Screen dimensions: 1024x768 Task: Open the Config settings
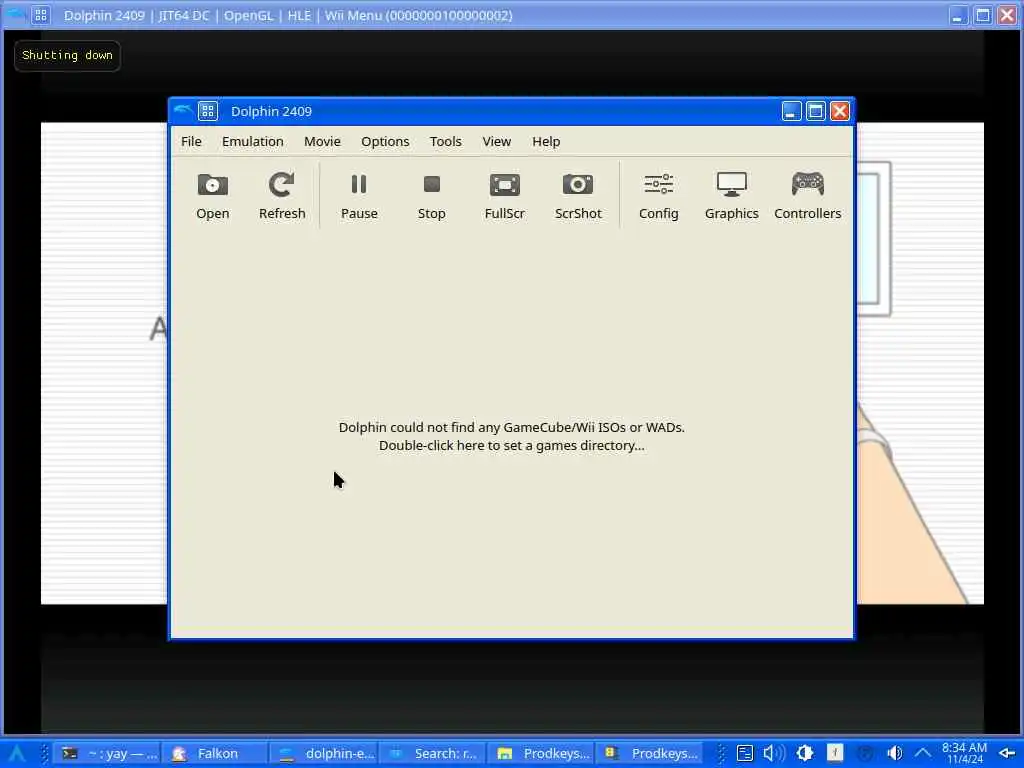(x=658, y=196)
